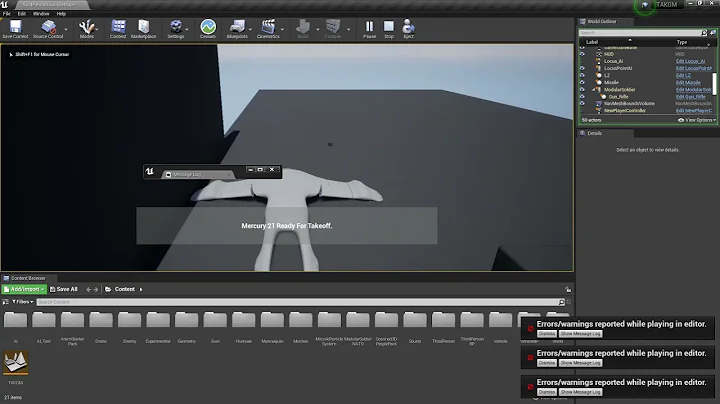This screenshot has width=720, height=404.
Task: Toggle visibility of HUD actor
Action: tap(582, 54)
